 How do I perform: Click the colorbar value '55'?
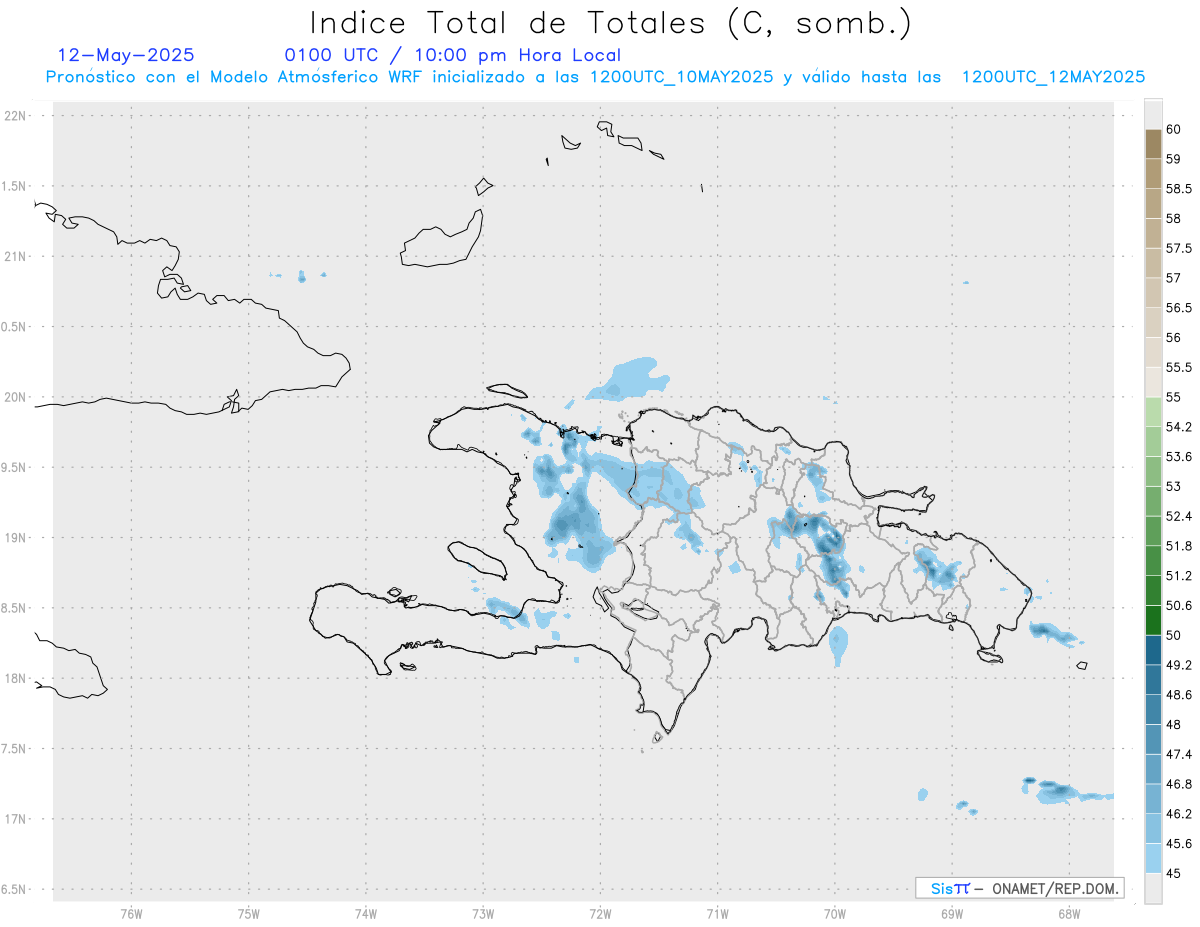tap(1174, 397)
